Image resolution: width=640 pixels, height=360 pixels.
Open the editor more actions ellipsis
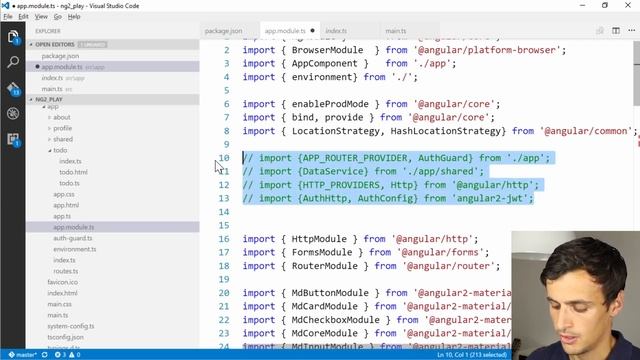[x=631, y=31]
